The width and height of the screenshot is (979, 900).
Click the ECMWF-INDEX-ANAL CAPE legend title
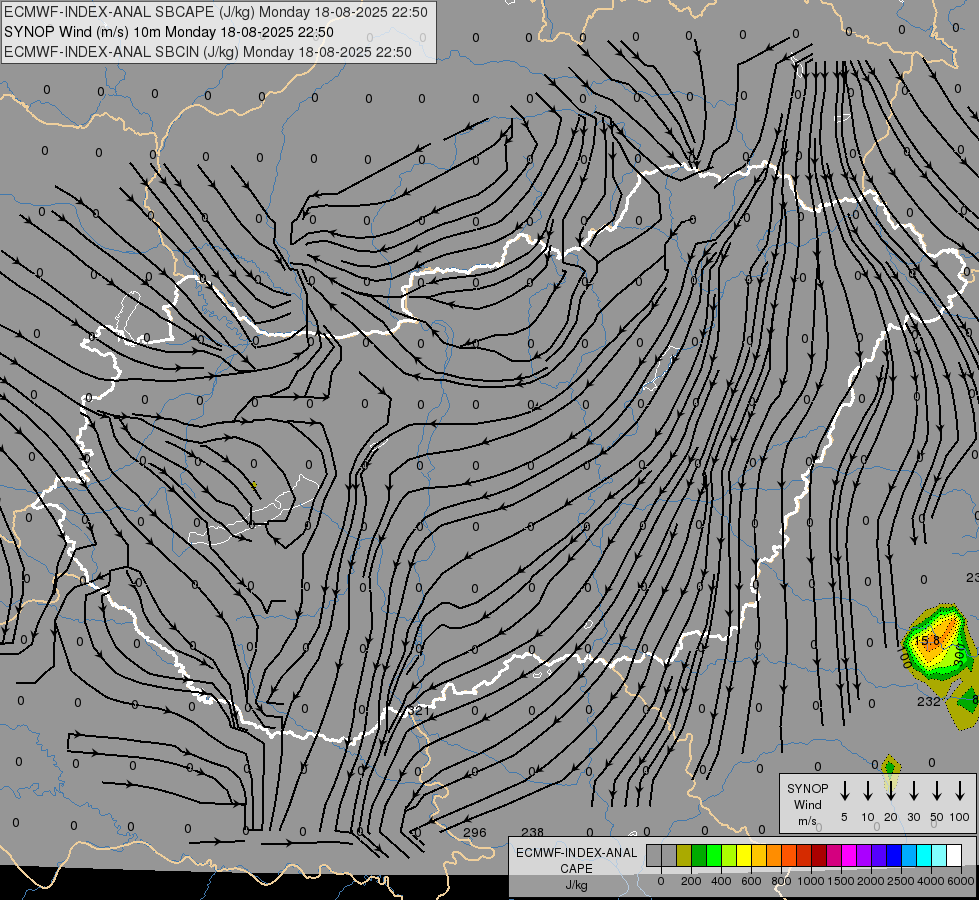[576, 861]
